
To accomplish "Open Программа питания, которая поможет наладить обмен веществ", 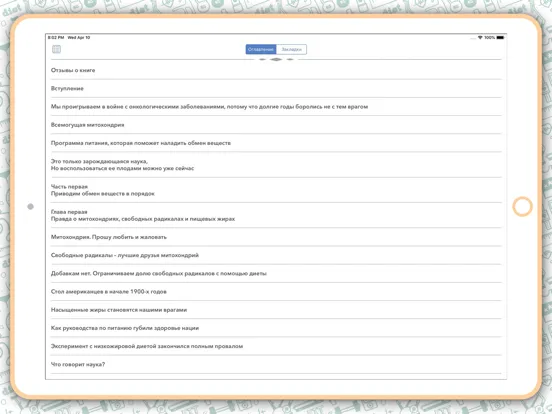I will click(x=276, y=143).
